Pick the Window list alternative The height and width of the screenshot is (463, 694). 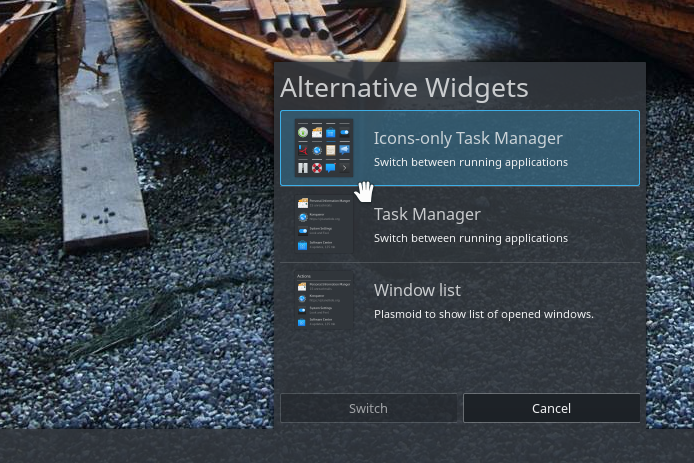pyautogui.click(x=460, y=300)
